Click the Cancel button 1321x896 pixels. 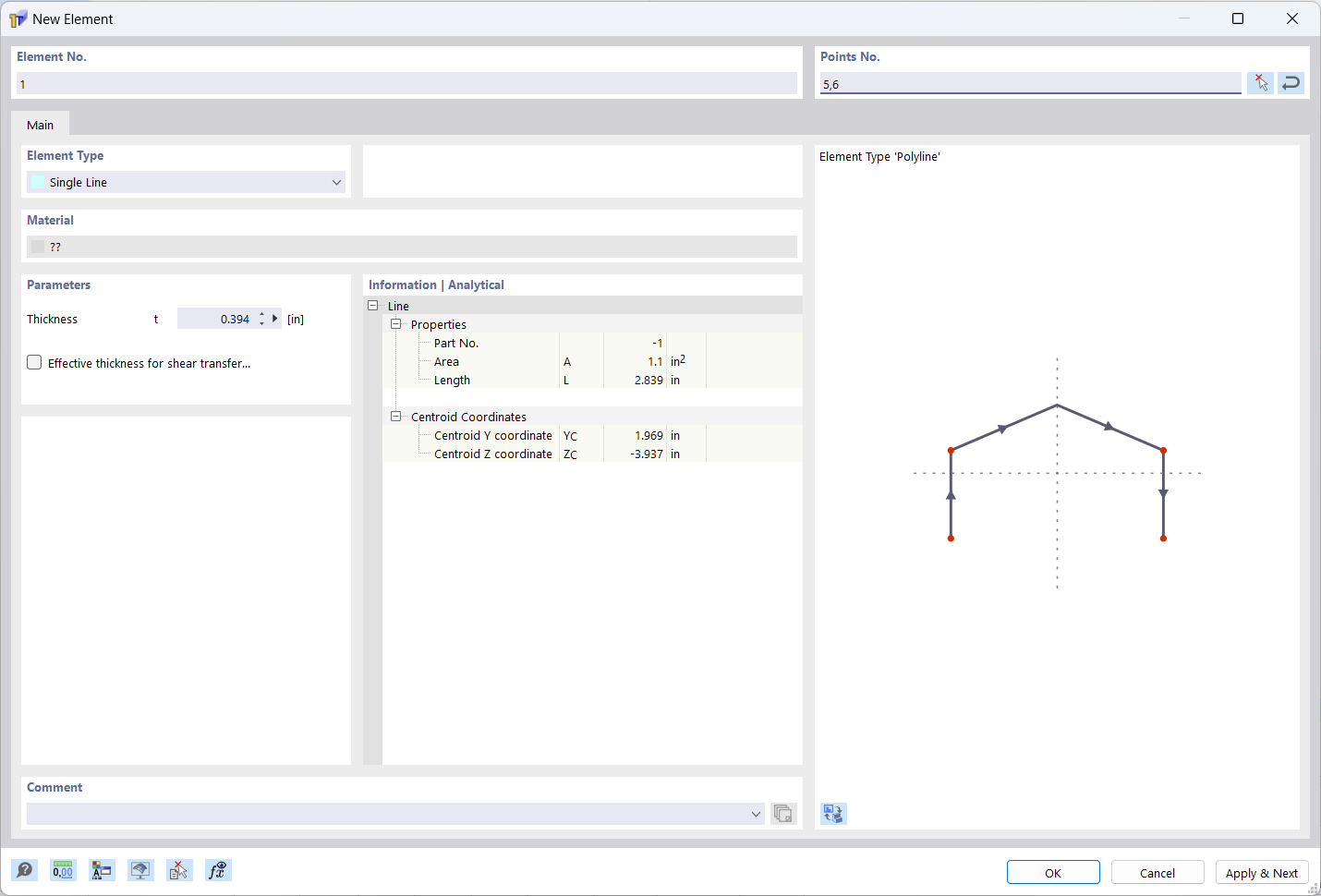(x=1157, y=873)
